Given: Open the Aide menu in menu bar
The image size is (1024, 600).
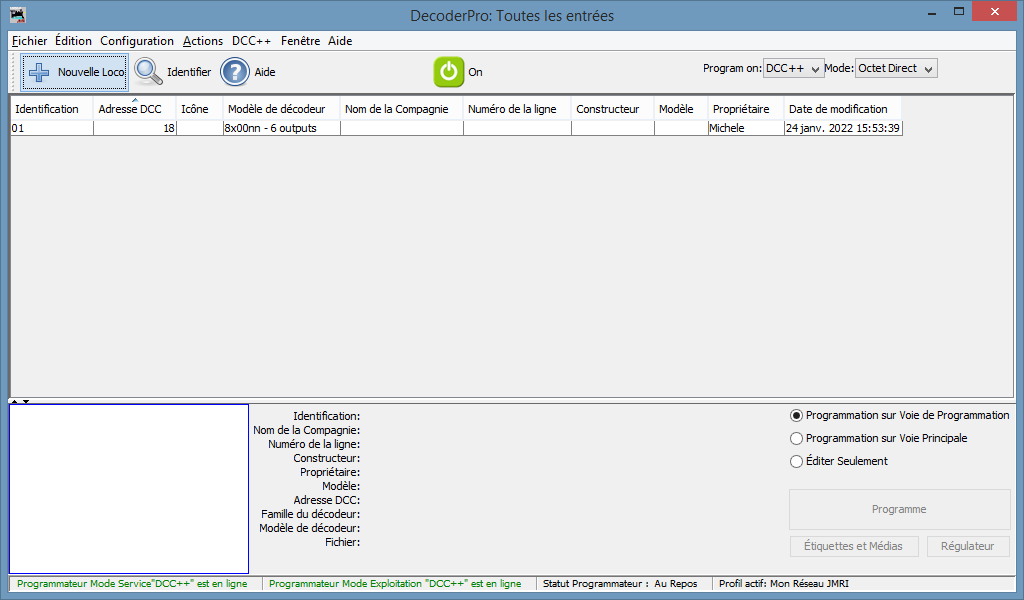Looking at the screenshot, I should click(340, 40).
